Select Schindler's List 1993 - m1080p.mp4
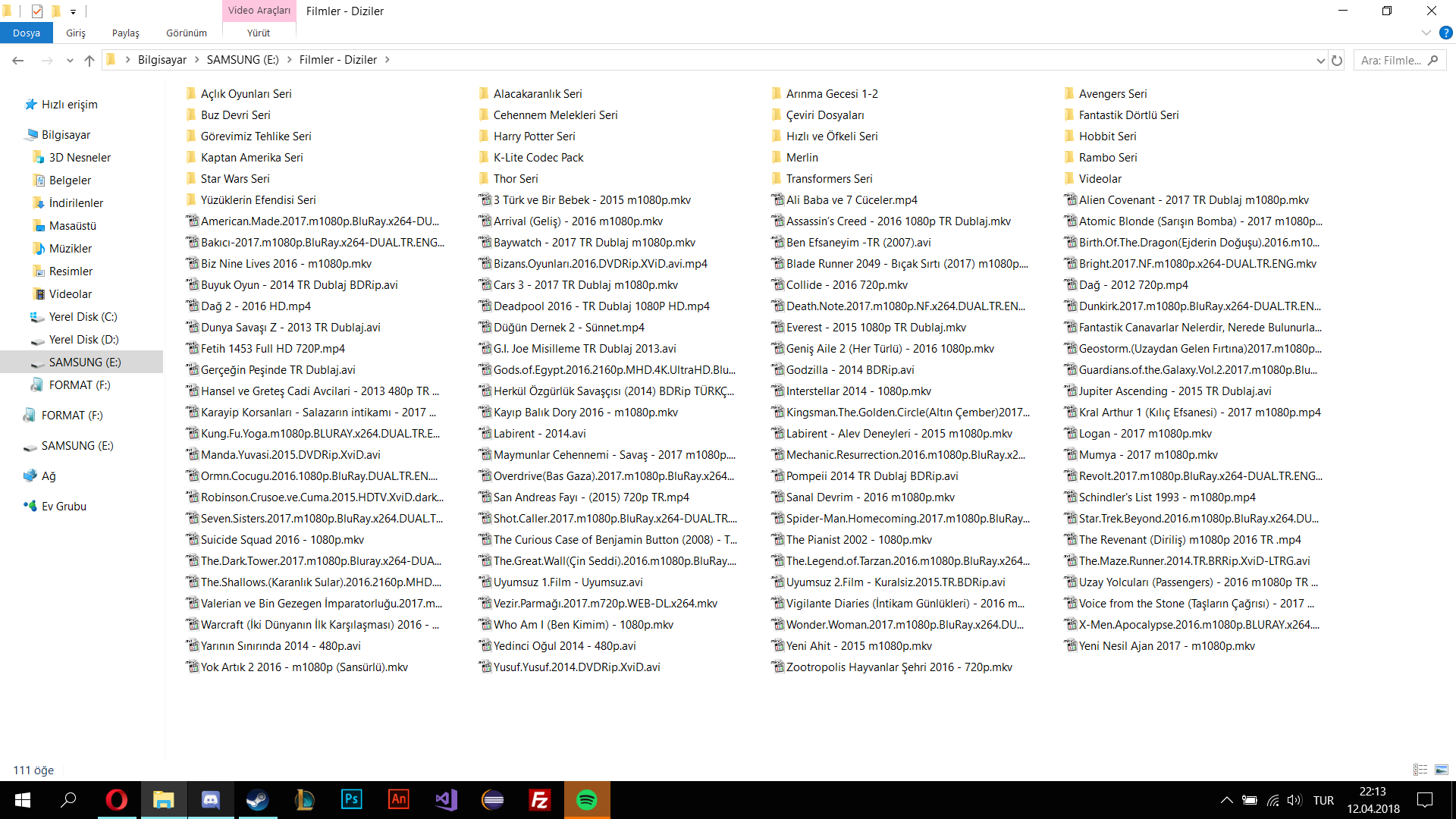This screenshot has width=1456, height=819. [1167, 497]
